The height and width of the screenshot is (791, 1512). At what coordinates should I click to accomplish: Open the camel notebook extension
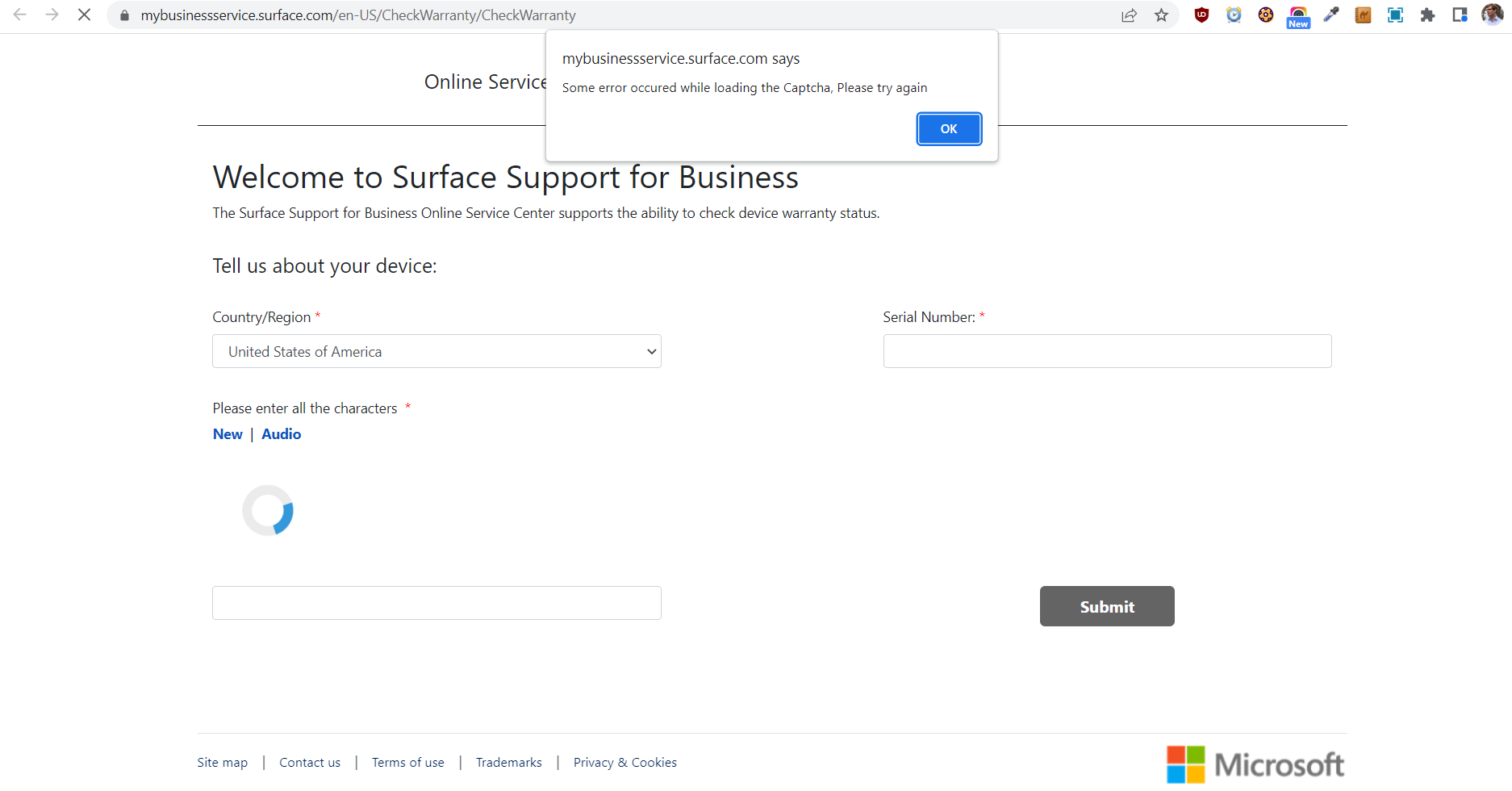tap(1363, 15)
